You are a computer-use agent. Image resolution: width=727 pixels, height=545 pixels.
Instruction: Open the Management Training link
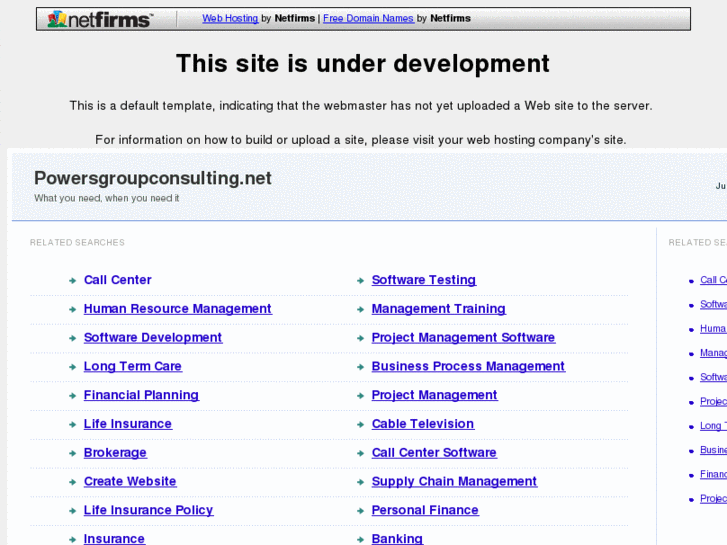pos(439,308)
